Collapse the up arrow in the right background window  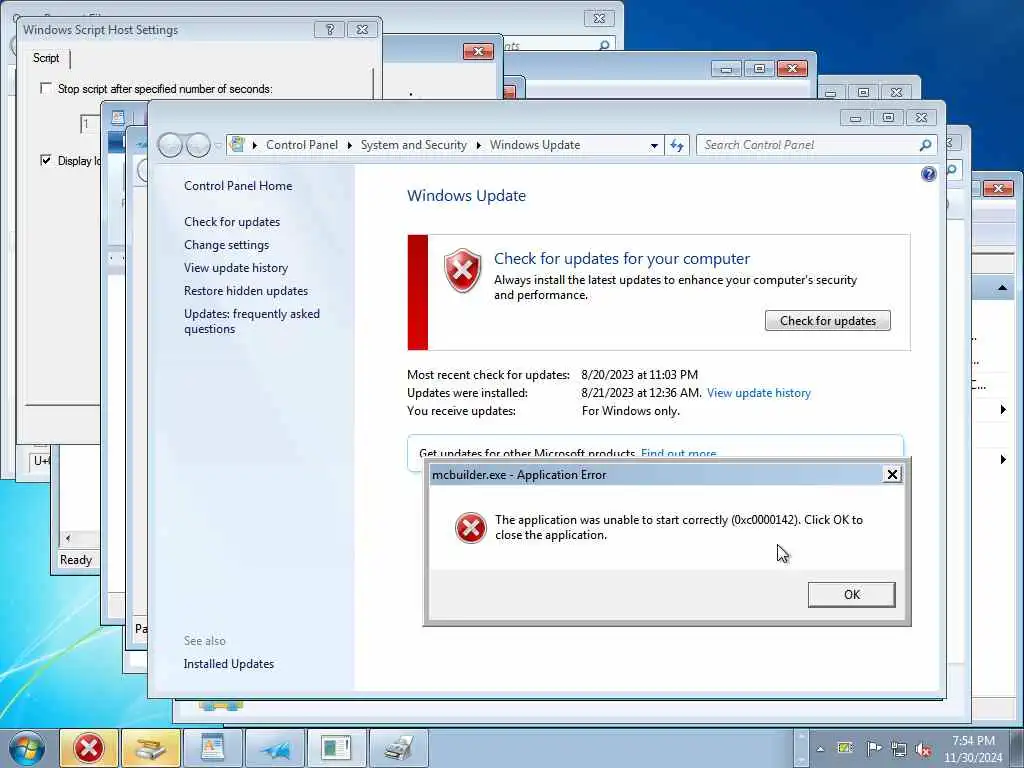coord(1002,287)
